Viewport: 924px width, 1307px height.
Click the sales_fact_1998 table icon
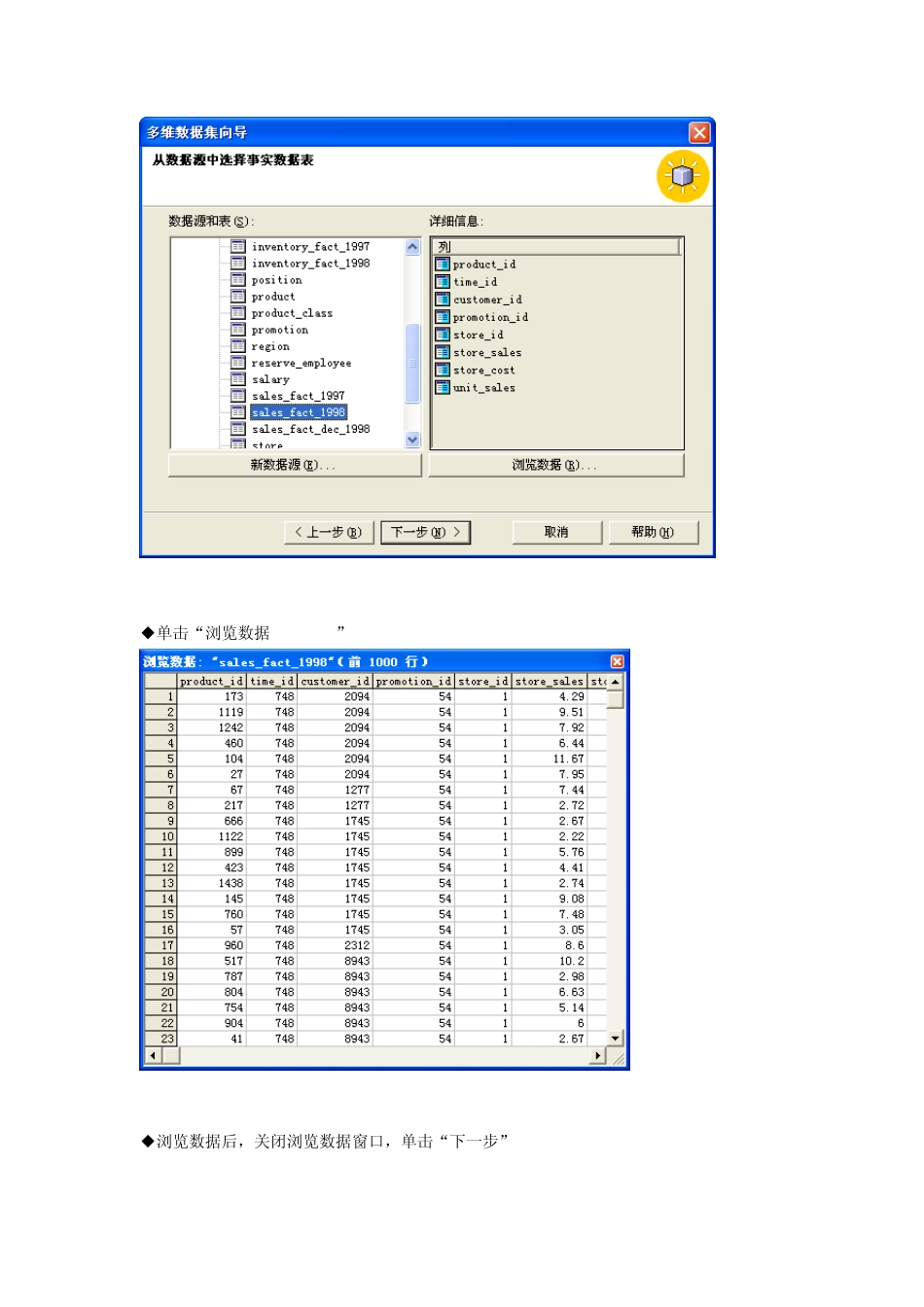237,412
